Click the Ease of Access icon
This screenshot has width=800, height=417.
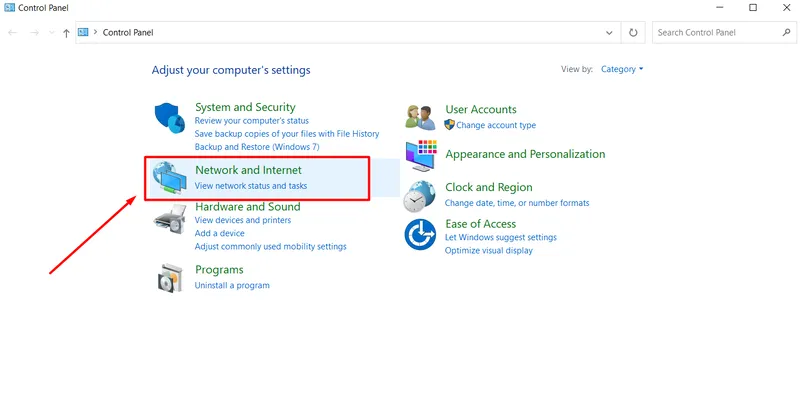point(420,235)
